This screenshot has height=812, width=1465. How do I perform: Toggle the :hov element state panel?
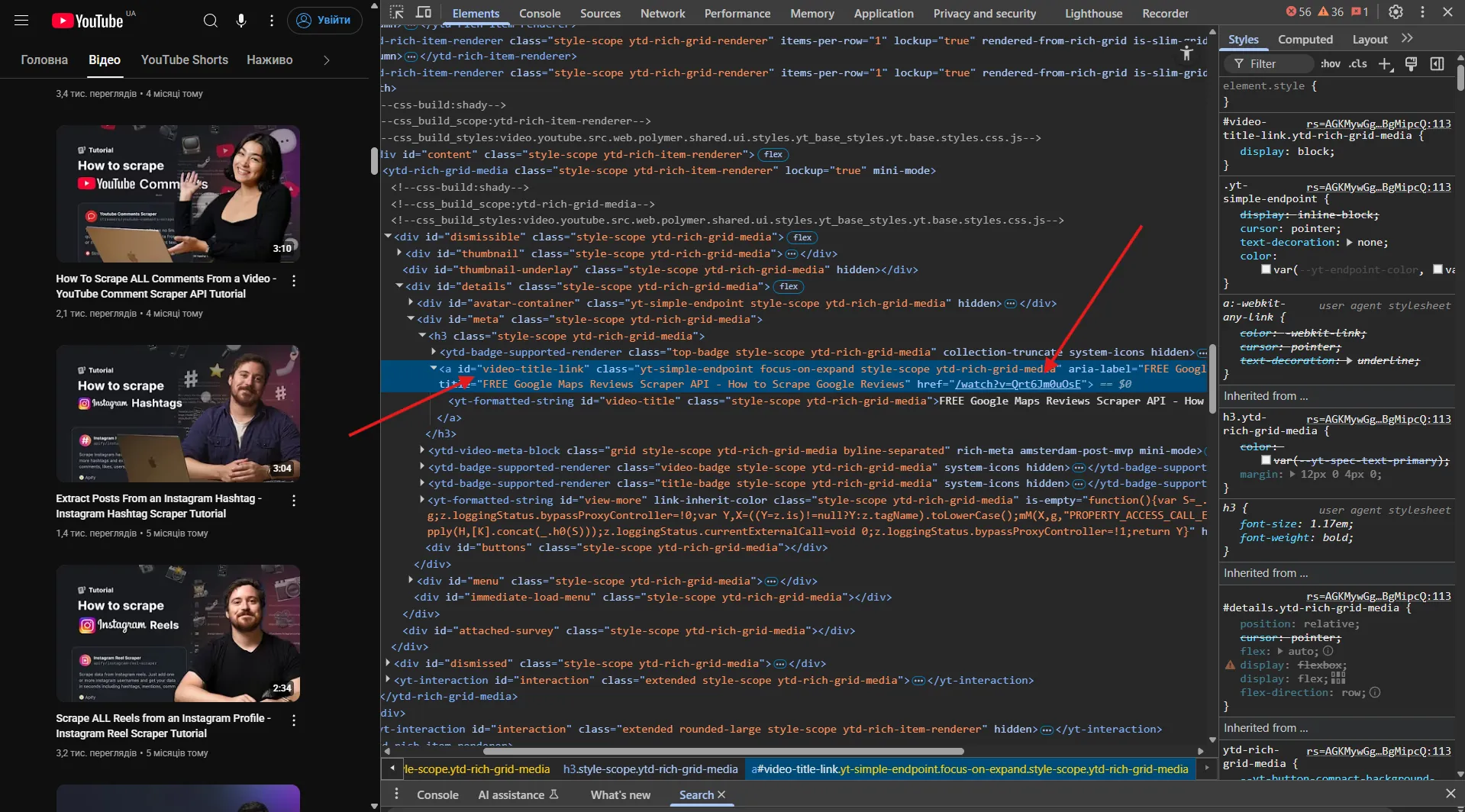click(x=1331, y=64)
